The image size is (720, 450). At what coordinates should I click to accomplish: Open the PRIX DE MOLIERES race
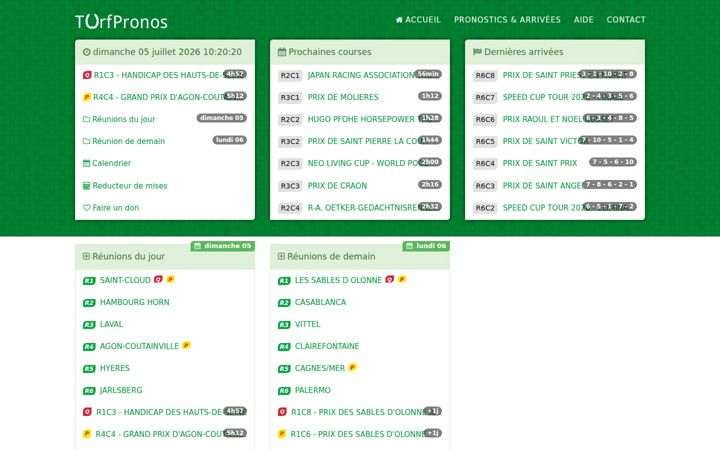point(343,97)
